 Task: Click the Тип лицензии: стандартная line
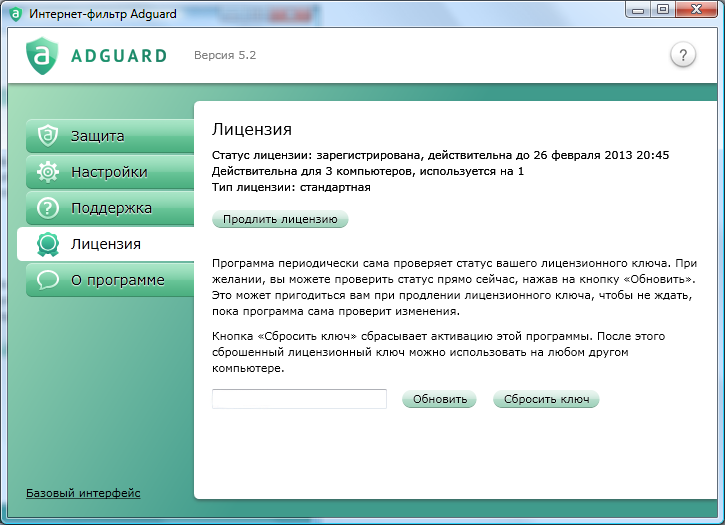click(x=291, y=187)
